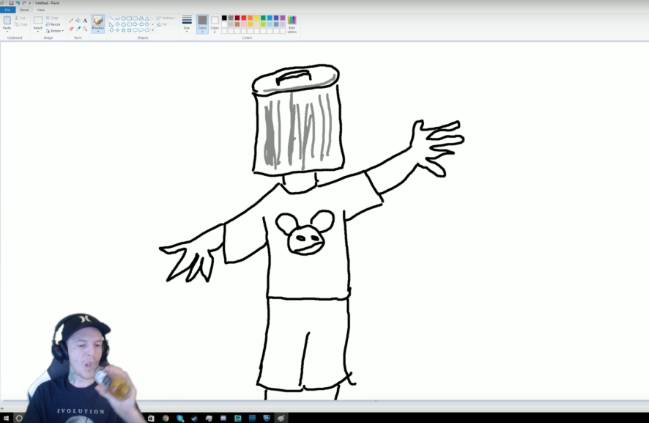Screen dimensions: 649x424
Task: Open the customize Quick Access dropdown
Action: 30,2
